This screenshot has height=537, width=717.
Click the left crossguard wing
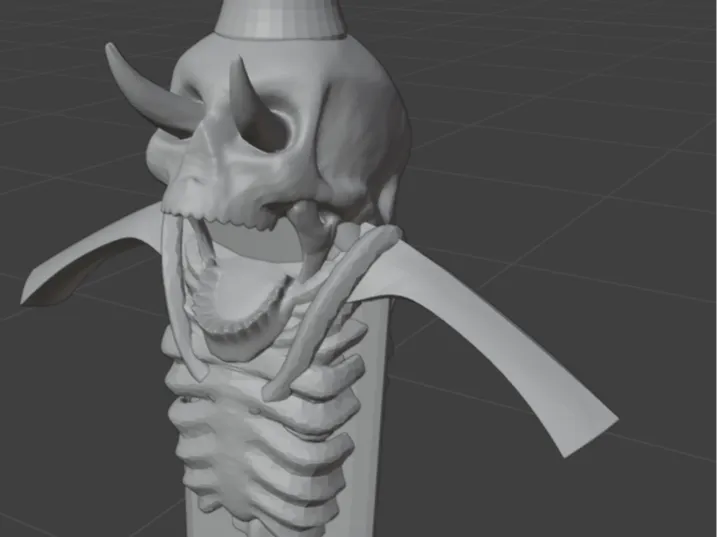(91, 256)
